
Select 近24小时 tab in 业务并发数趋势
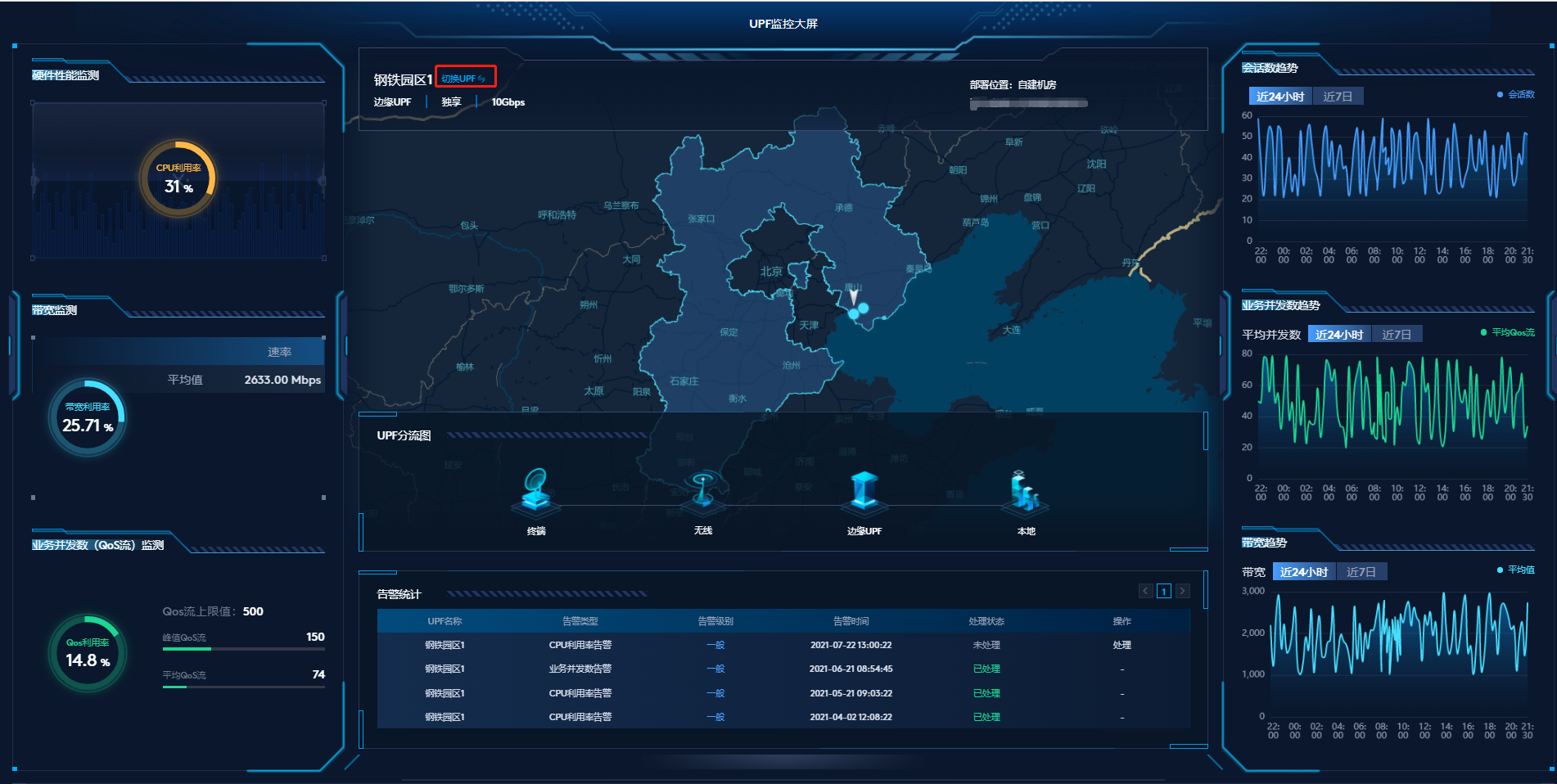coord(1338,334)
